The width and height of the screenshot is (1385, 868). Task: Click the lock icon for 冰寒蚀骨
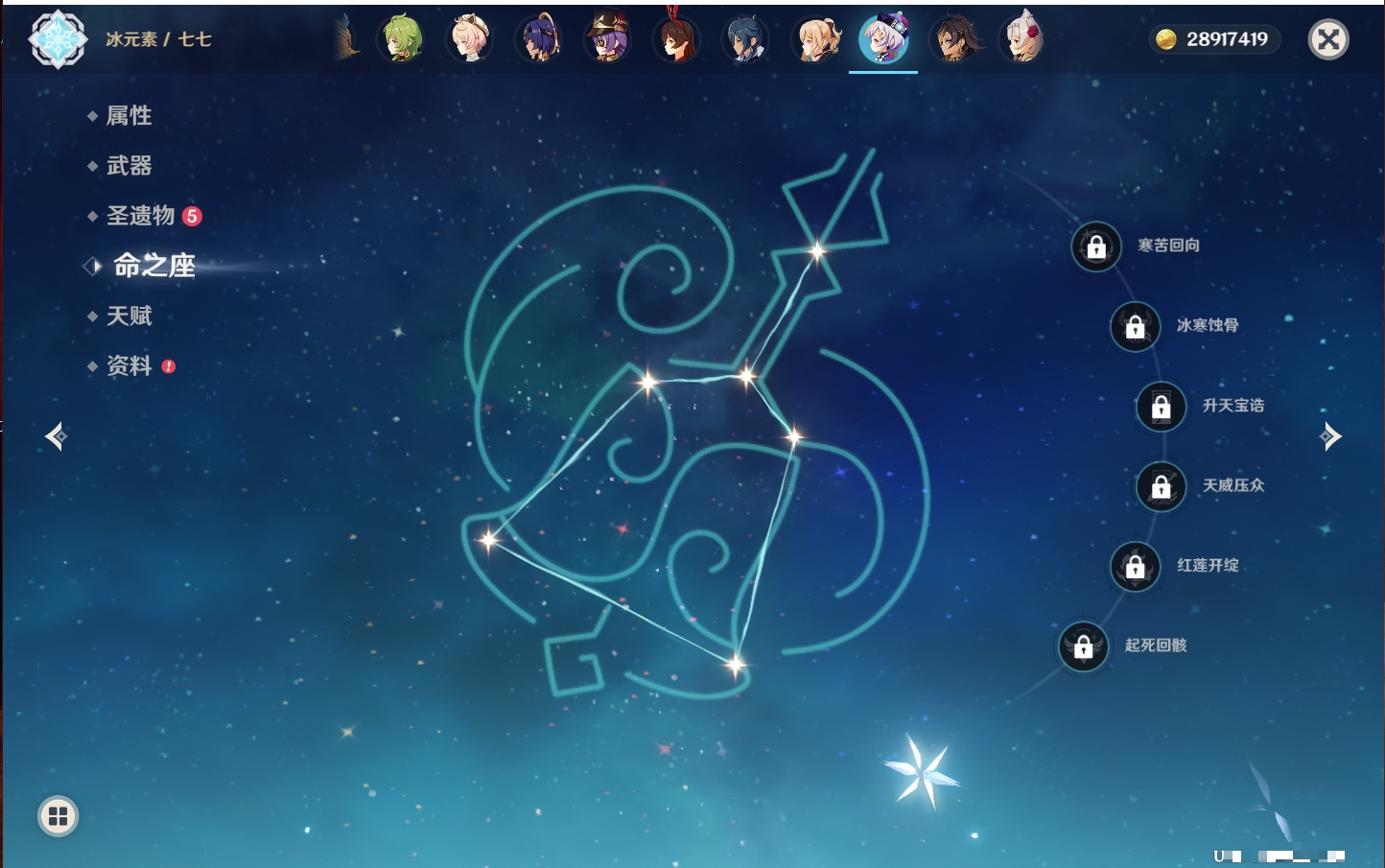click(x=1135, y=326)
